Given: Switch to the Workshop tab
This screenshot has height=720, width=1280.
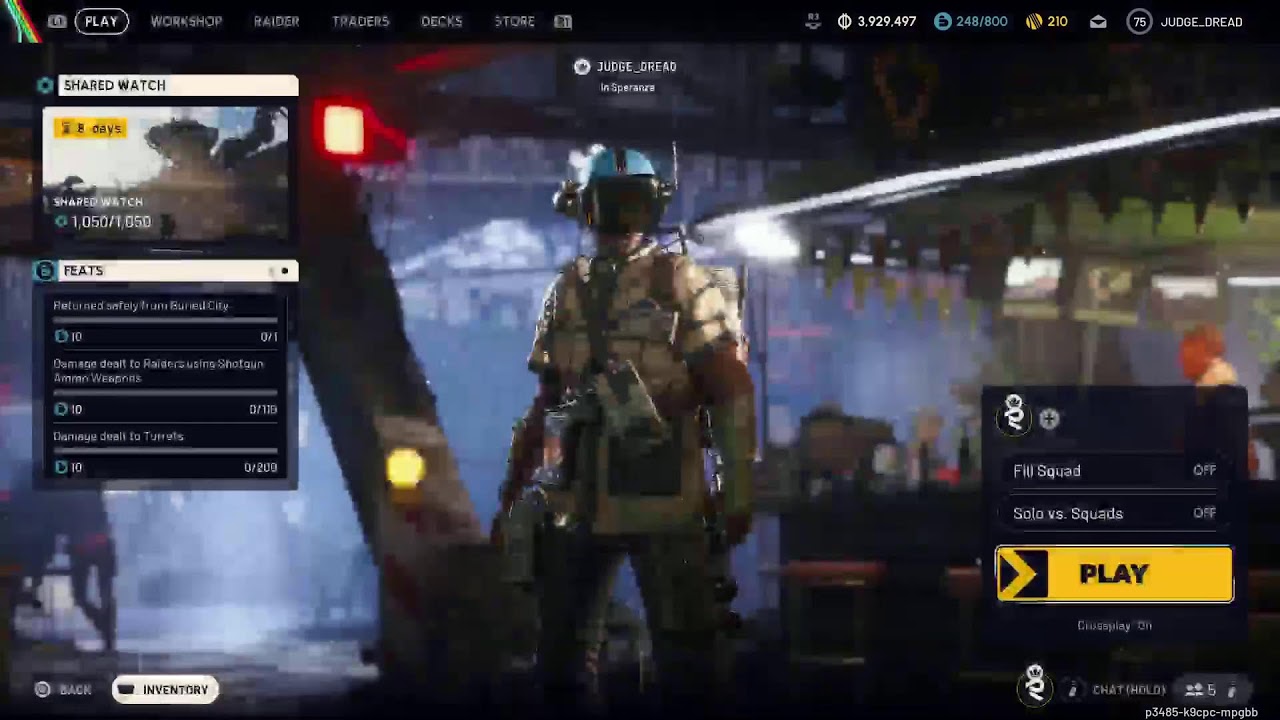Looking at the screenshot, I should [186, 21].
